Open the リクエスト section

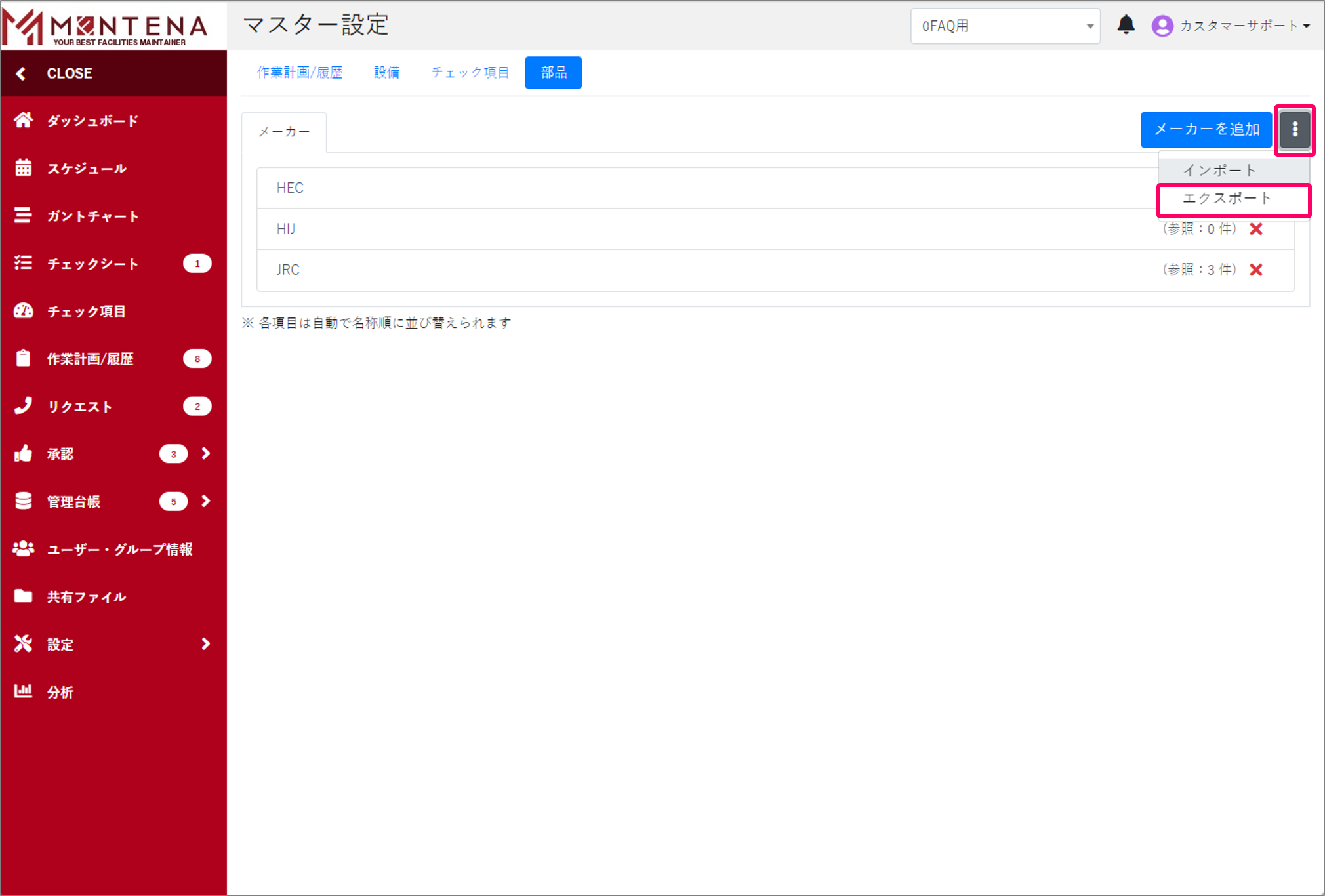(79, 406)
